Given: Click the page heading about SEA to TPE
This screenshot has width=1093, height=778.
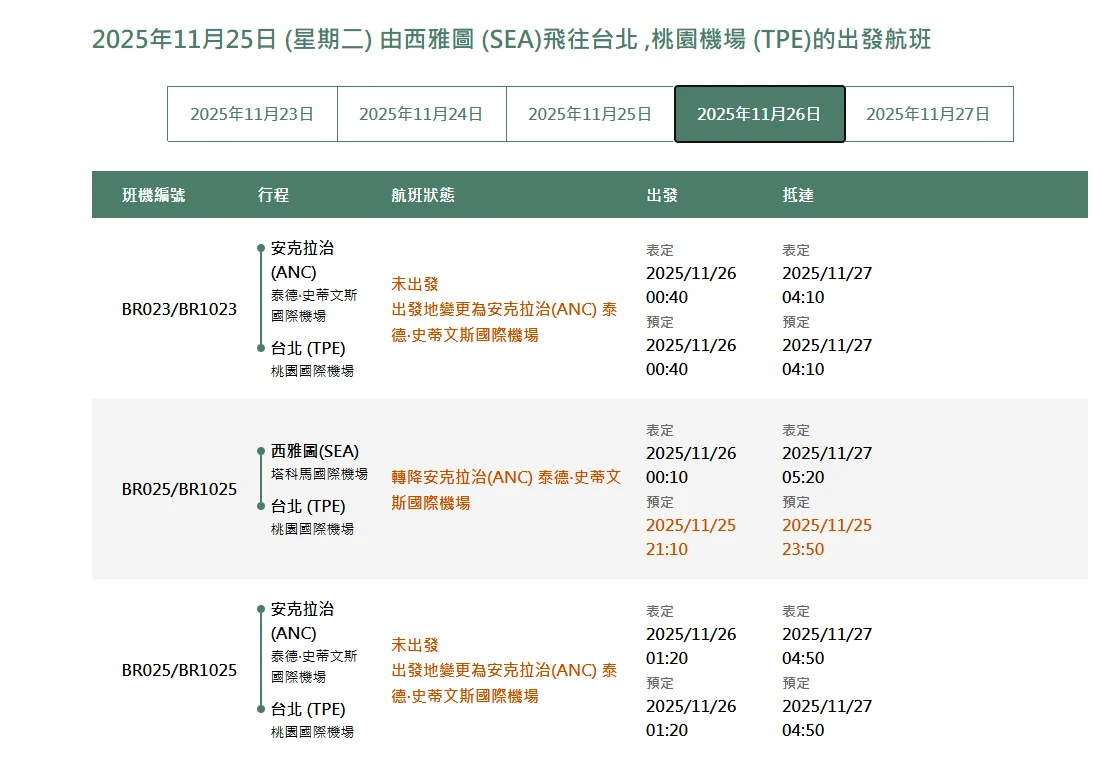Looking at the screenshot, I should (x=512, y=39).
